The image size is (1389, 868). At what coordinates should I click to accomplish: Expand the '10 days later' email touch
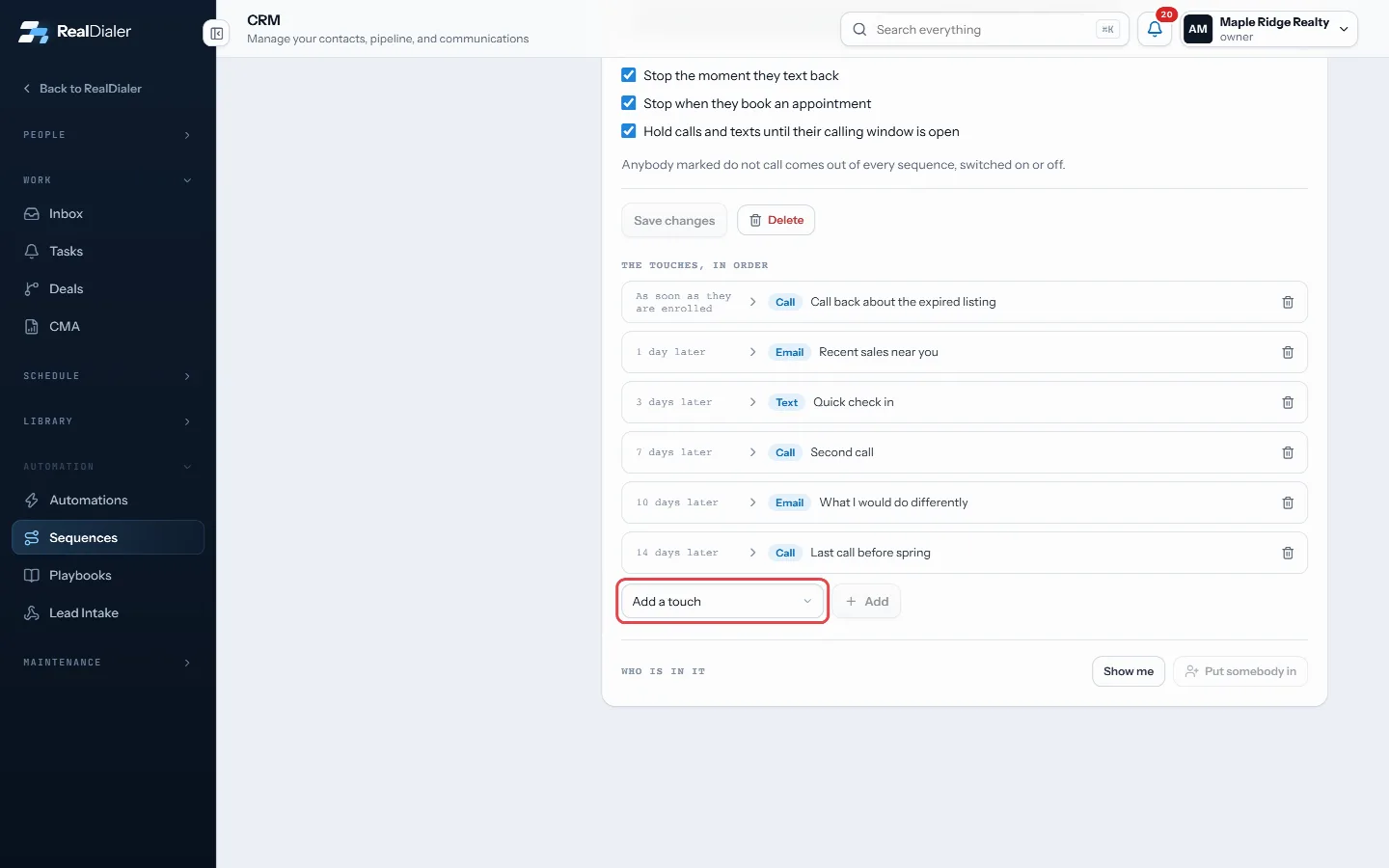coord(752,502)
